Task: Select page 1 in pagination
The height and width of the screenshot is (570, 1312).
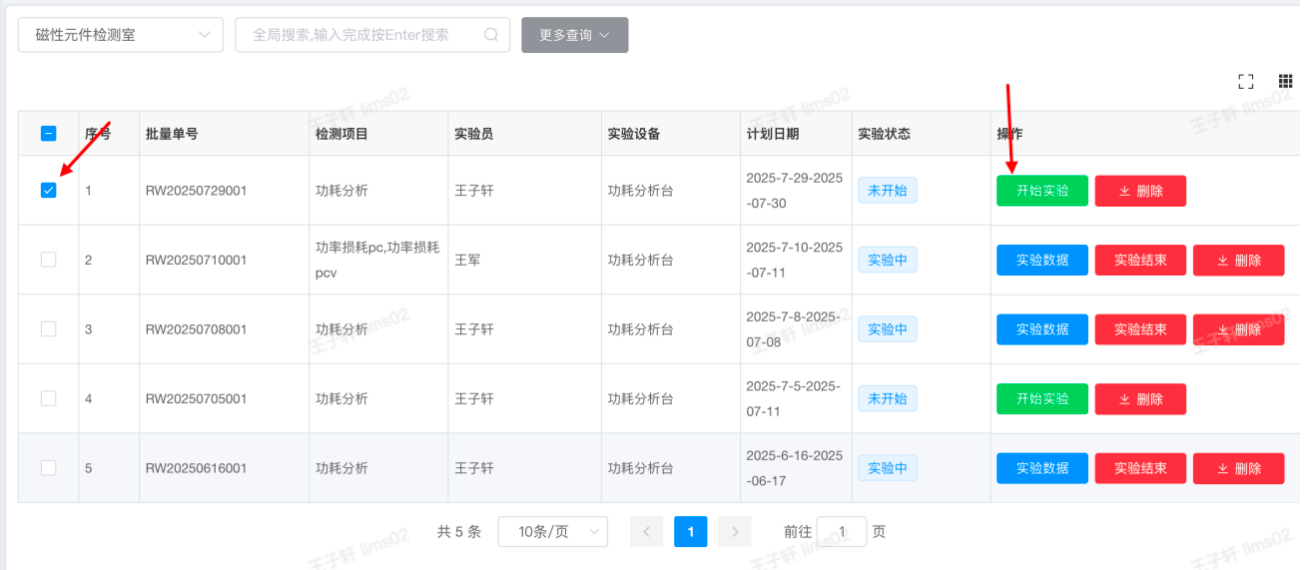Action: pyautogui.click(x=690, y=532)
